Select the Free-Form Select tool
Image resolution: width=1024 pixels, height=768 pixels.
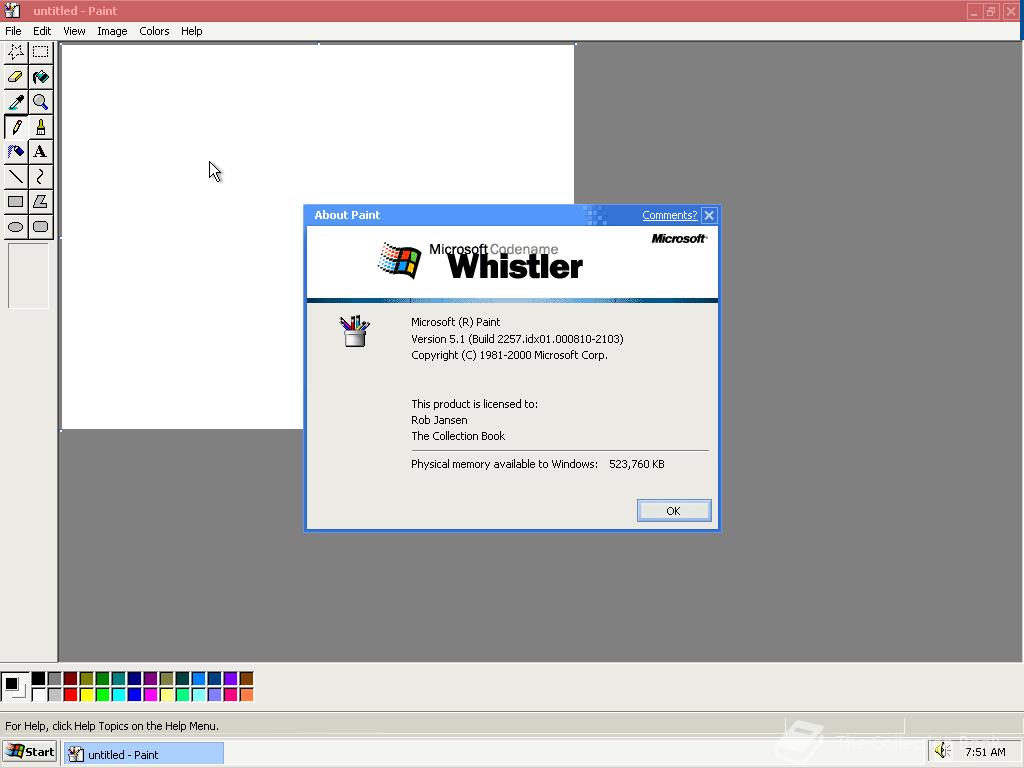[x=16, y=52]
